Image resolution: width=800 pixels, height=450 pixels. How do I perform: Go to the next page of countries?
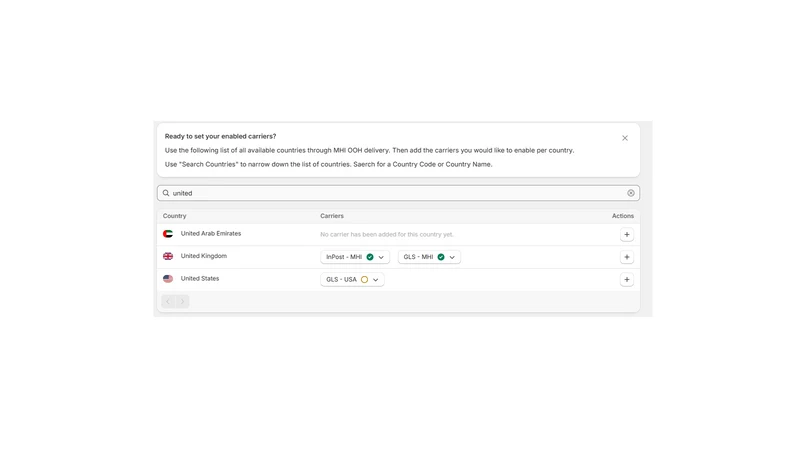click(x=182, y=302)
